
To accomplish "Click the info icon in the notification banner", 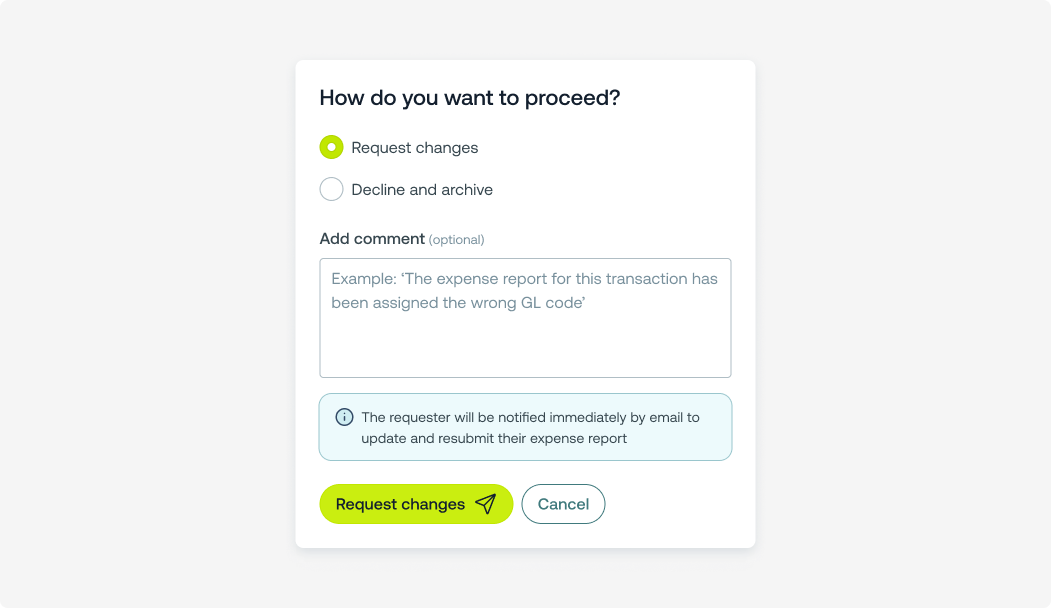I will tap(344, 417).
